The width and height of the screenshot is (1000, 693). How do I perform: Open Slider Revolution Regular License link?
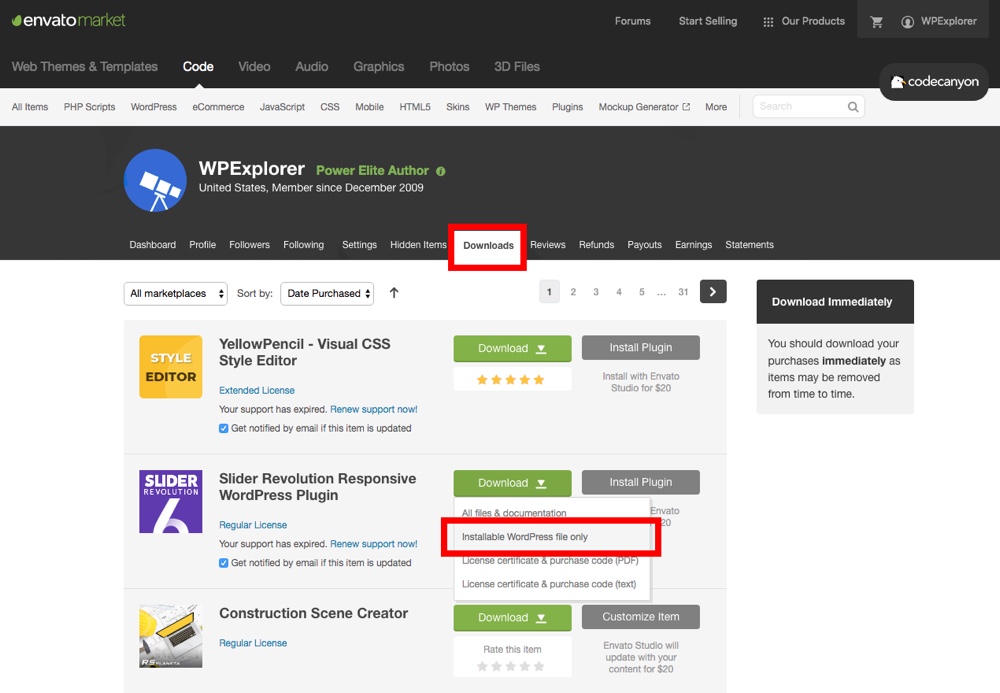pyautogui.click(x=253, y=525)
